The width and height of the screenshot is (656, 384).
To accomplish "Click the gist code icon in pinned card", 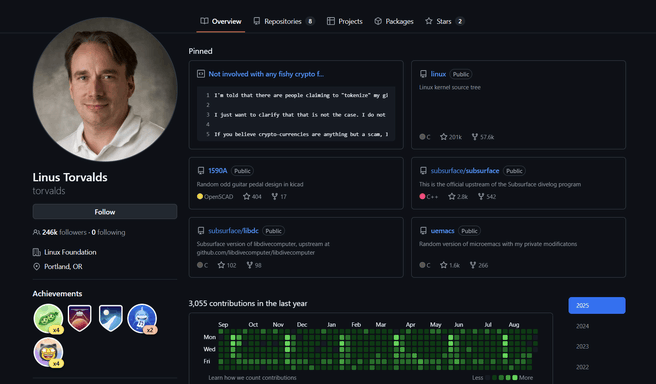I will 201,74.
